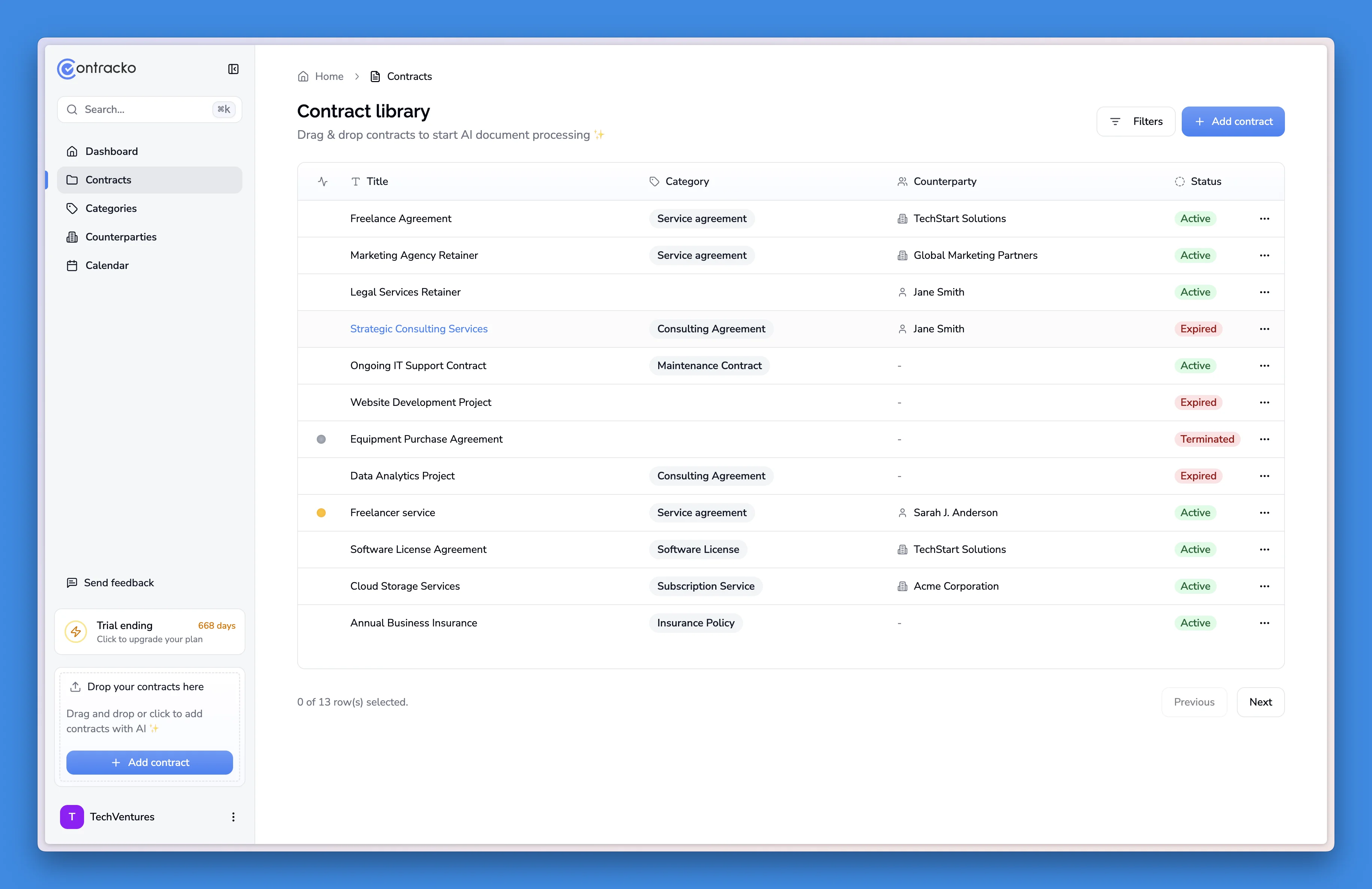
Task: Click the Counterparties building icon
Action: 72,237
